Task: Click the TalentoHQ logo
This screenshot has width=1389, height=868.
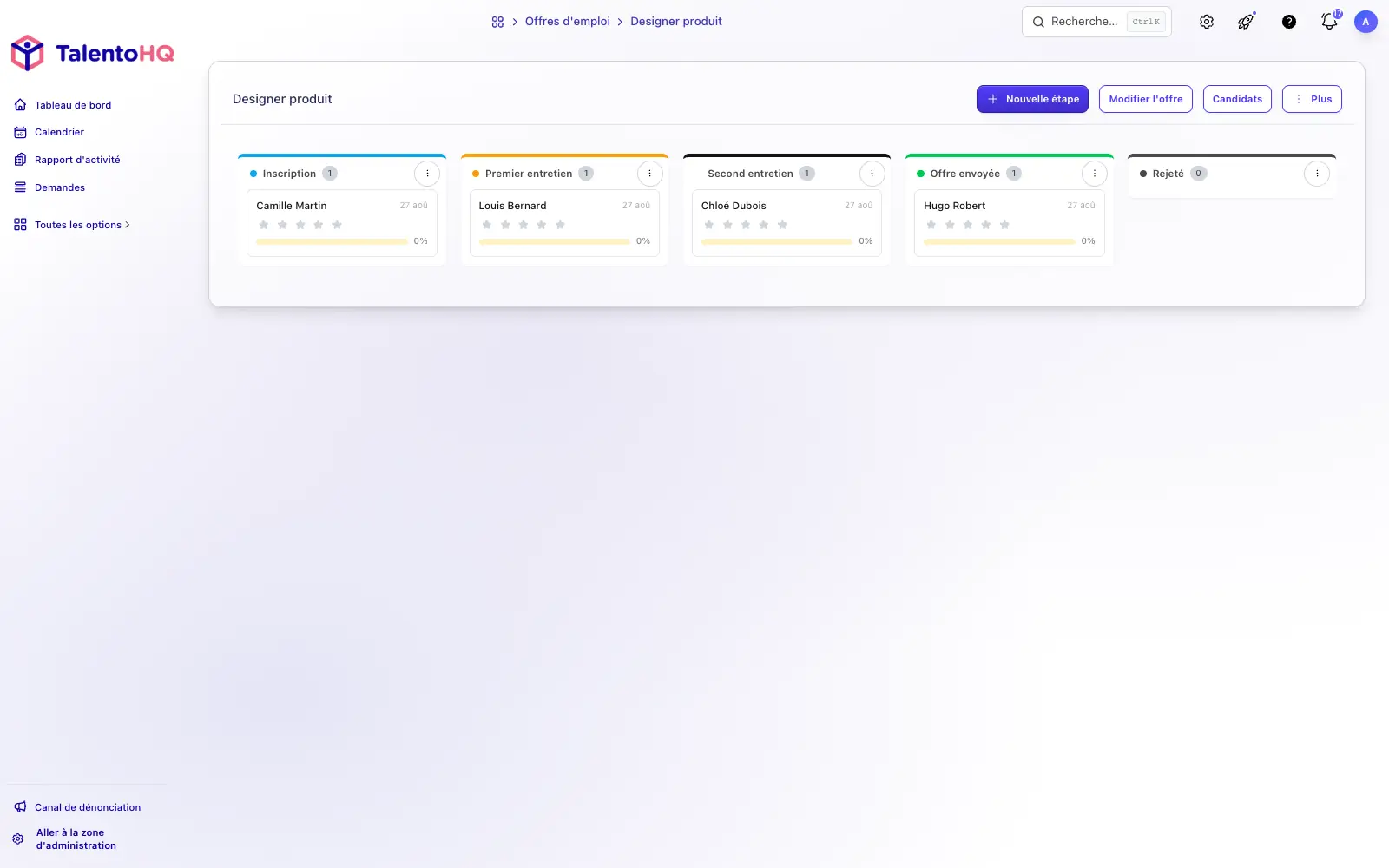Action: [92, 53]
